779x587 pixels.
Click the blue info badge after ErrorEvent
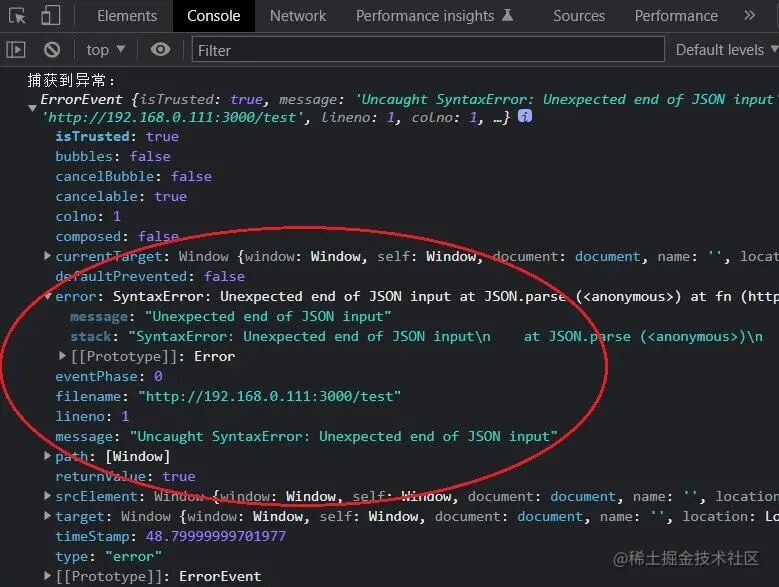pos(525,116)
